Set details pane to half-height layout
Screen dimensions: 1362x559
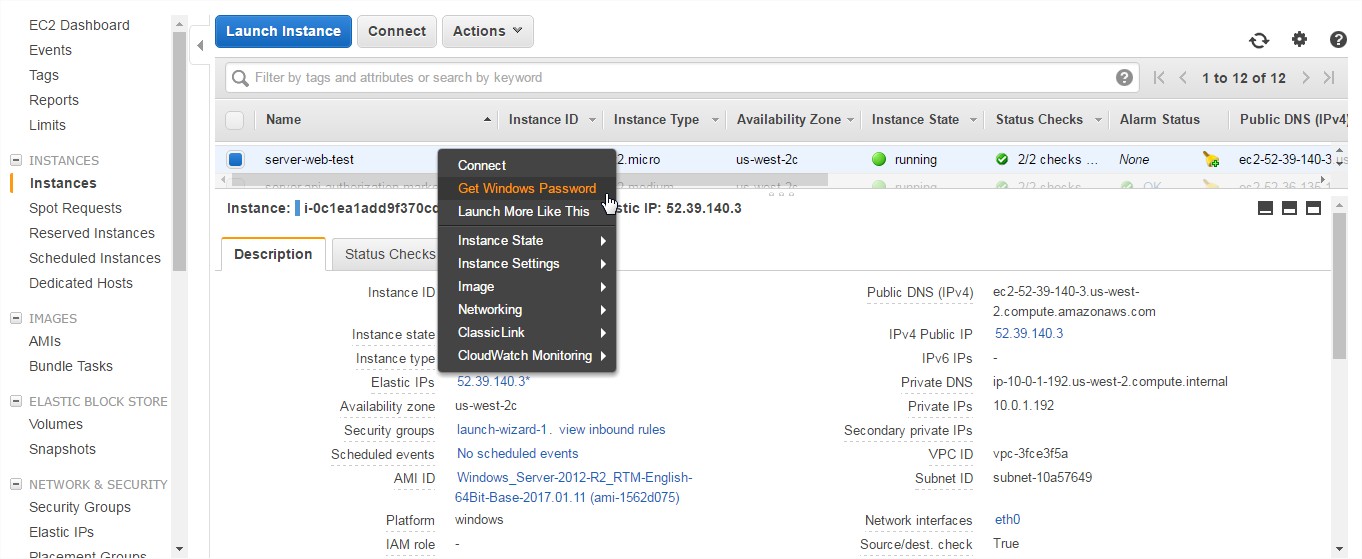pos(1289,208)
